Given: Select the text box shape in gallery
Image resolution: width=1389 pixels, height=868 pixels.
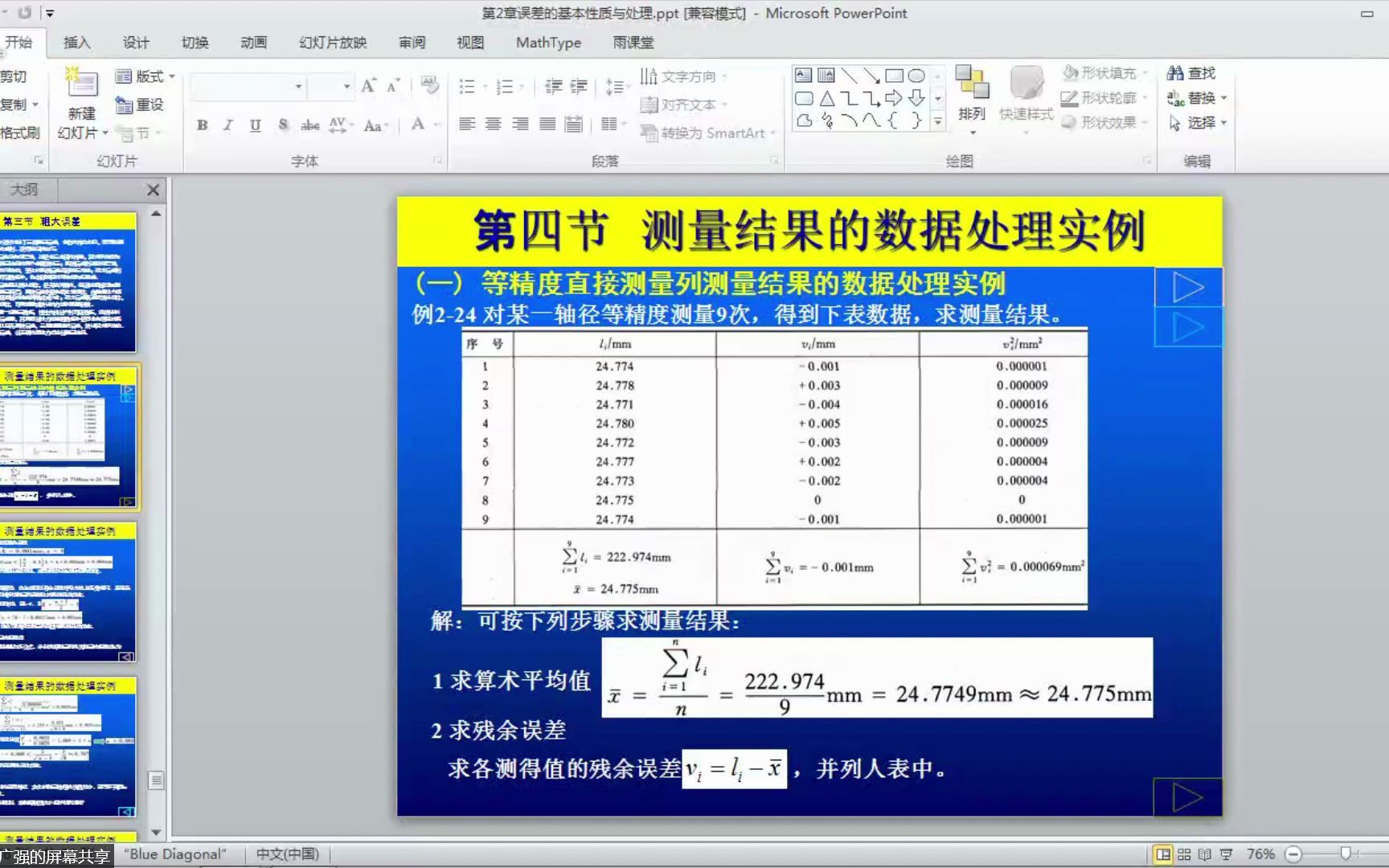Looking at the screenshot, I should pyautogui.click(x=803, y=76).
